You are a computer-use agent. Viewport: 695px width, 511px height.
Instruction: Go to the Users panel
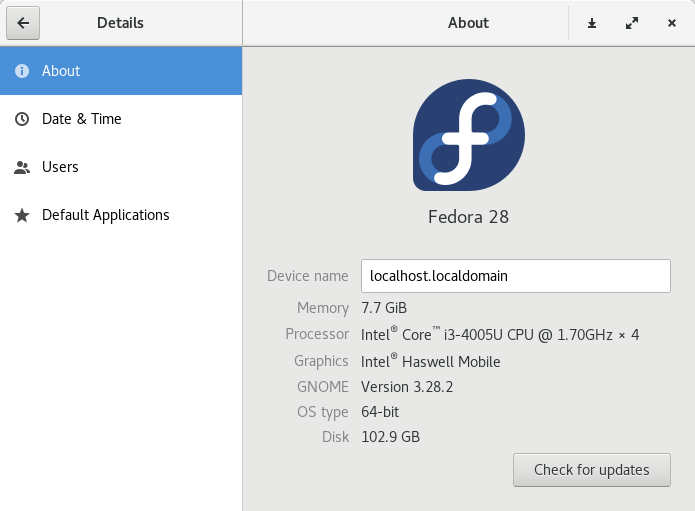pos(60,167)
